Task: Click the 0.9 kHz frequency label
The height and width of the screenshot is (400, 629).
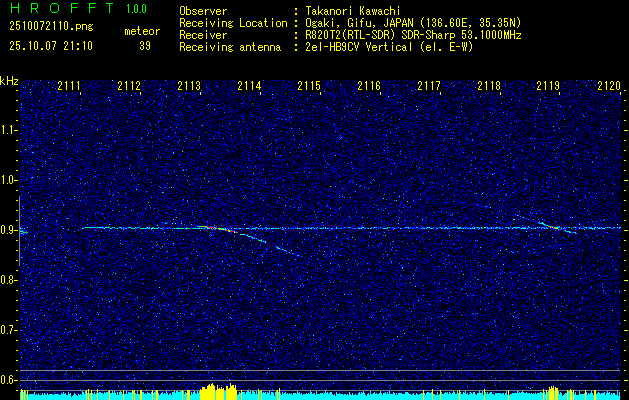Action: click(8, 230)
